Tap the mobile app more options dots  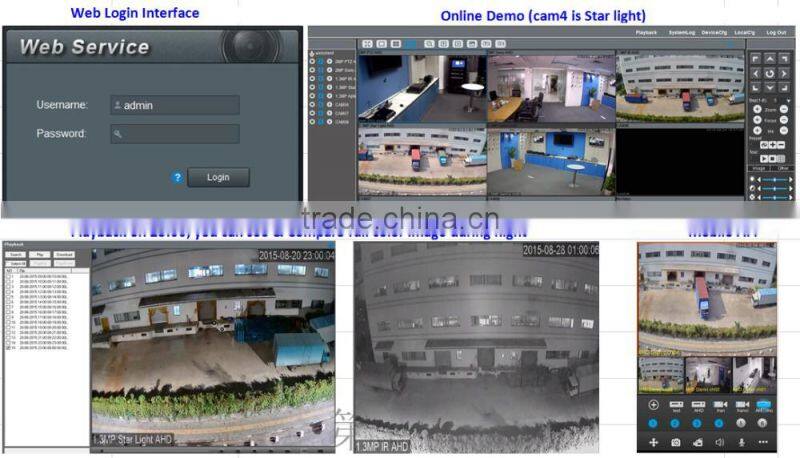coord(764,441)
